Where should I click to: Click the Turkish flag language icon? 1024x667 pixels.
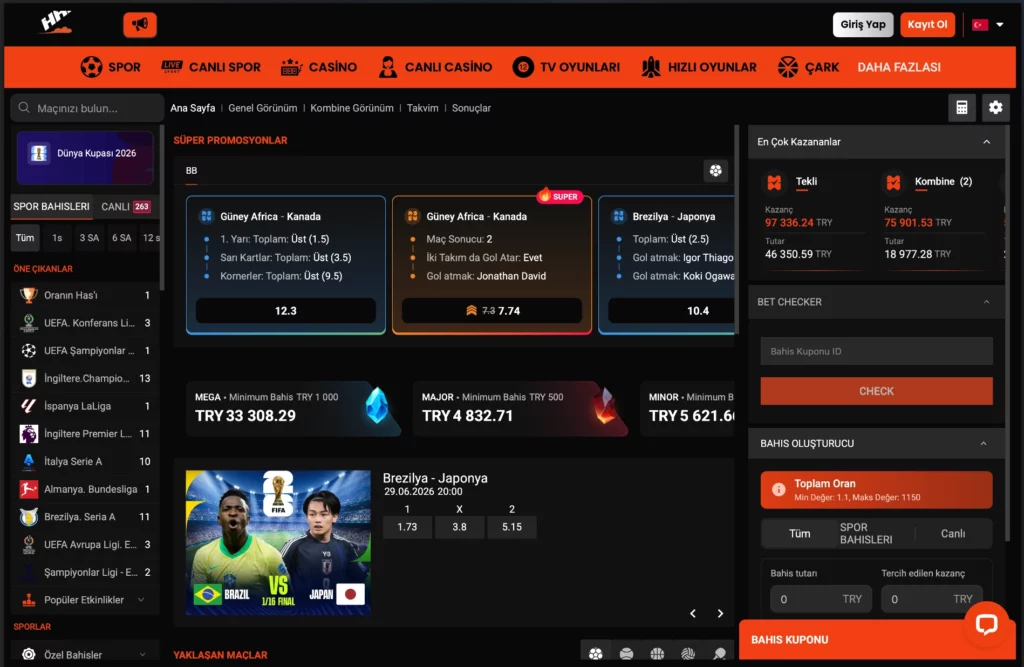point(980,25)
